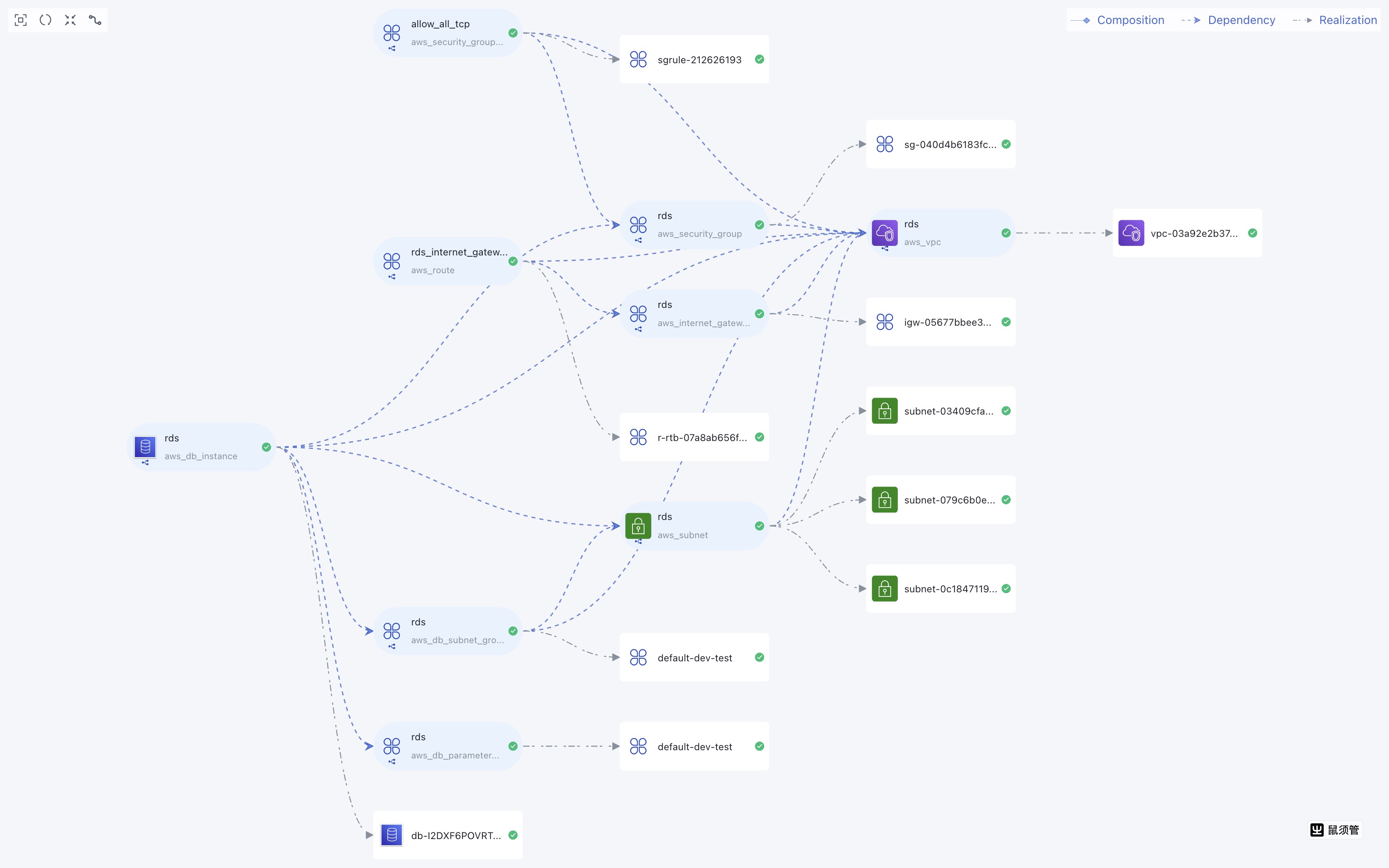
Task: Click the edge routing style icon
Action: click(x=95, y=20)
